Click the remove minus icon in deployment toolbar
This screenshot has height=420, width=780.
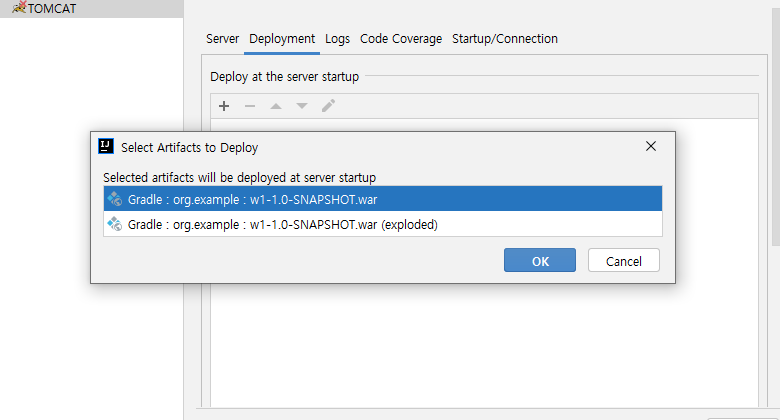250,106
